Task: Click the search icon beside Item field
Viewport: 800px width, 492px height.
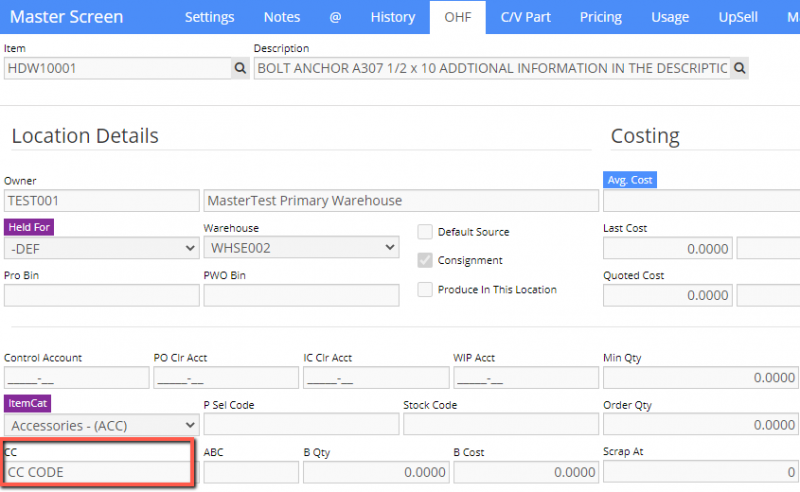Action: click(240, 68)
